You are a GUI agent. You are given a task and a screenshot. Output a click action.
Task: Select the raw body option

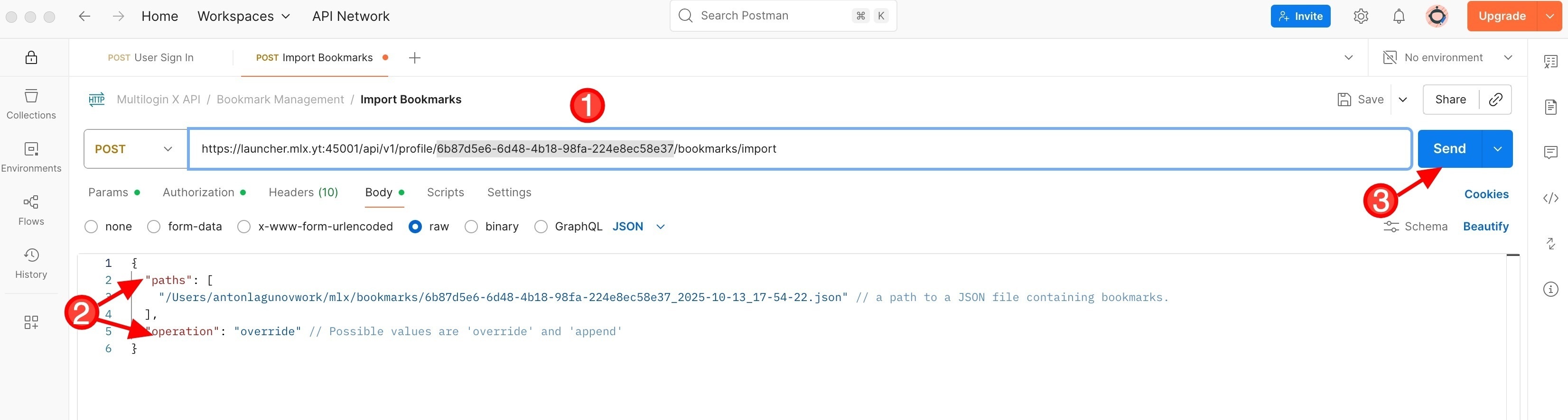[415, 227]
